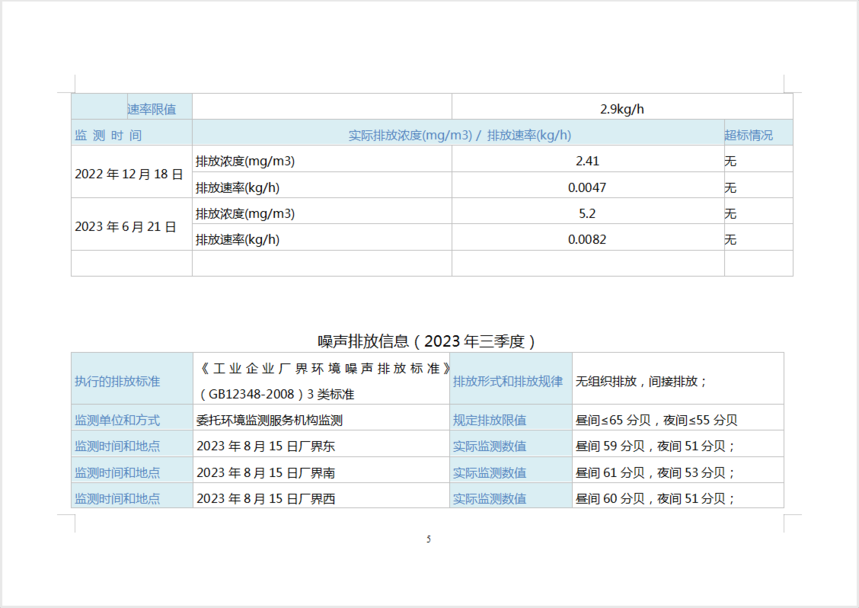Select the 2022年12月18日 date cell
Viewport: 859px width, 608px height.
129,174
